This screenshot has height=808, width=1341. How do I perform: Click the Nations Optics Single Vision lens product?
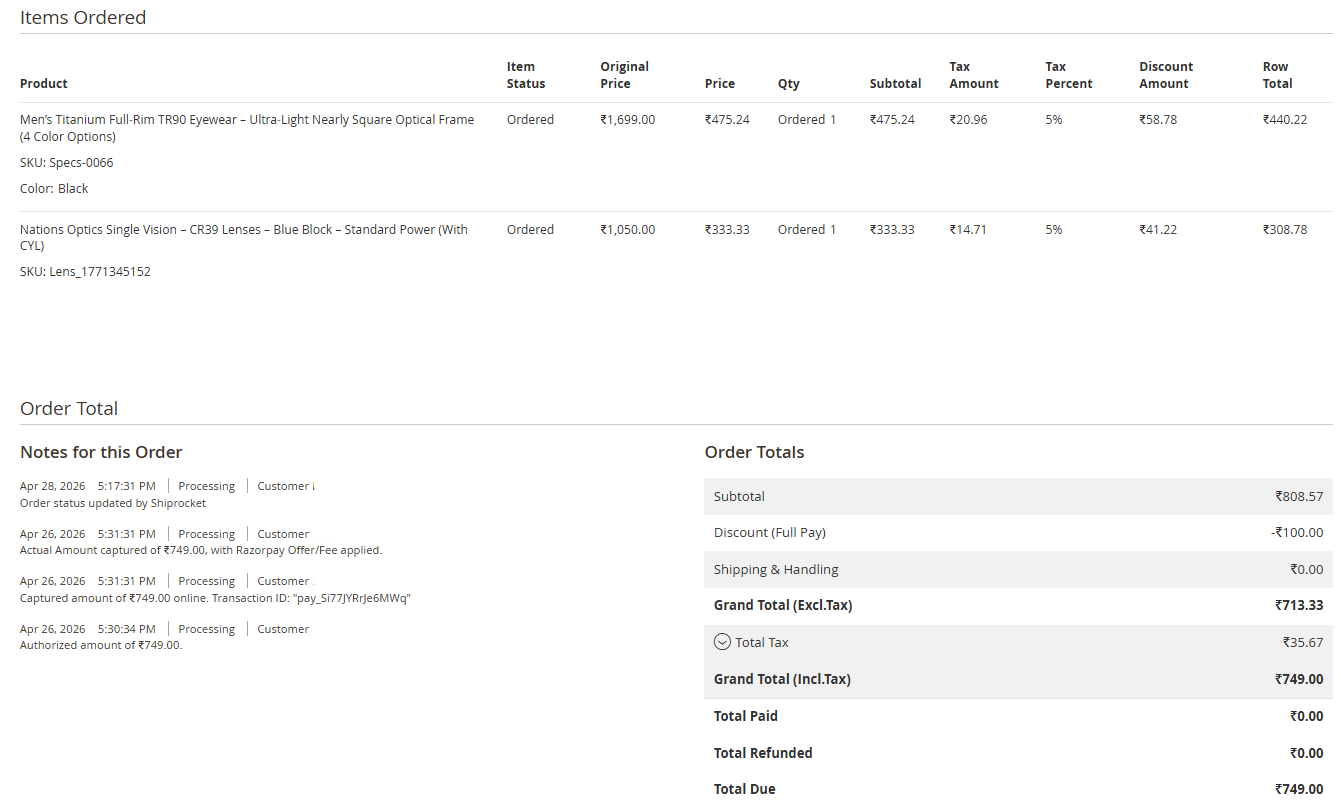point(243,230)
